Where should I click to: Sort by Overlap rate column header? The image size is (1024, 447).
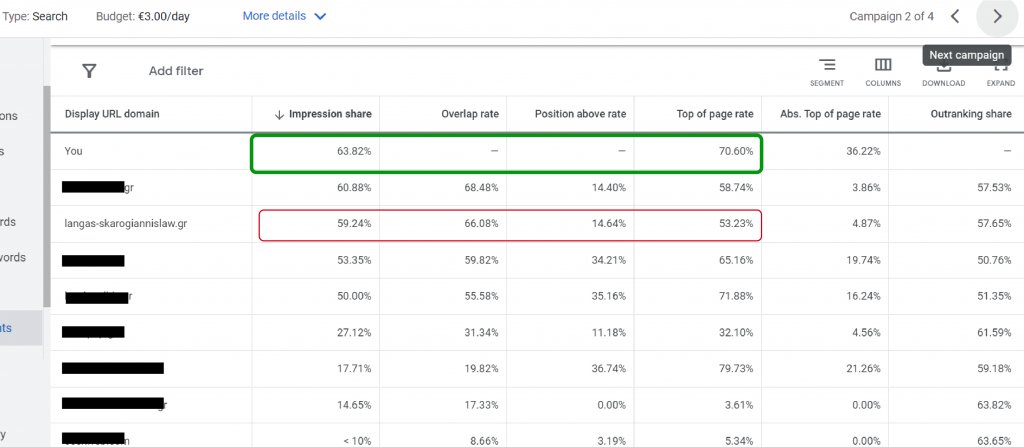469,114
